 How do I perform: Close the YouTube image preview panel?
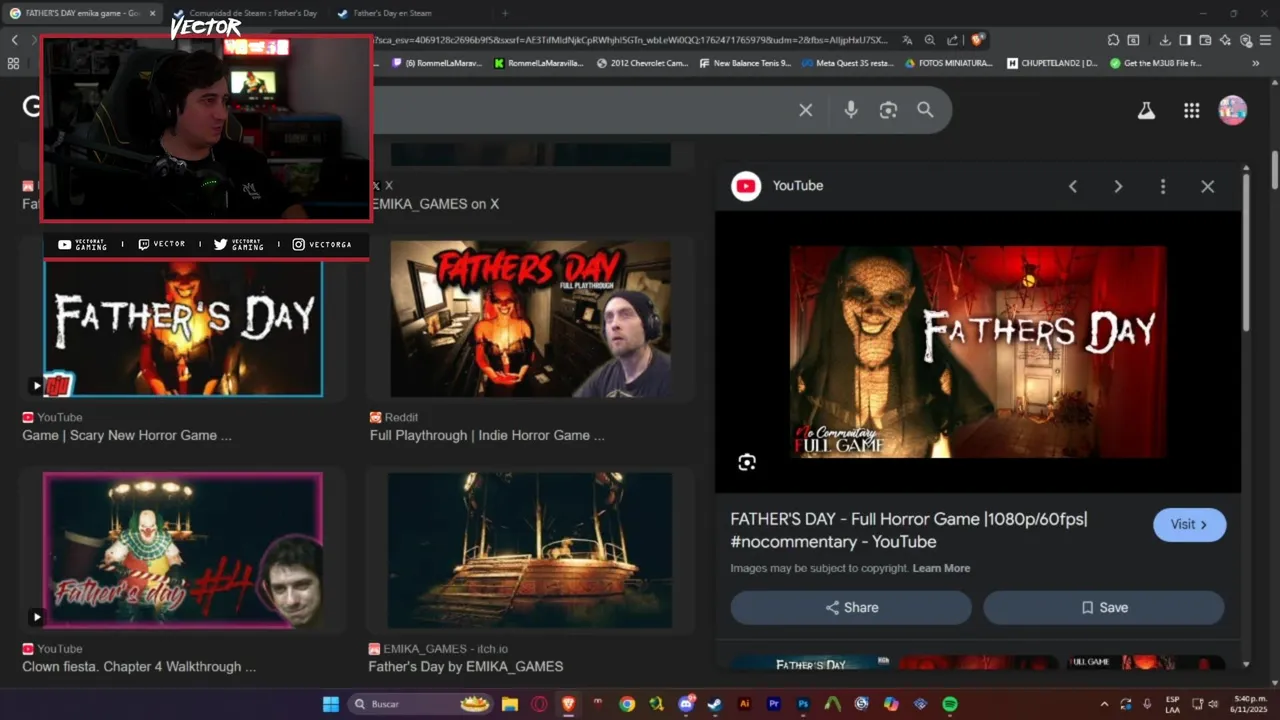tap(1207, 186)
